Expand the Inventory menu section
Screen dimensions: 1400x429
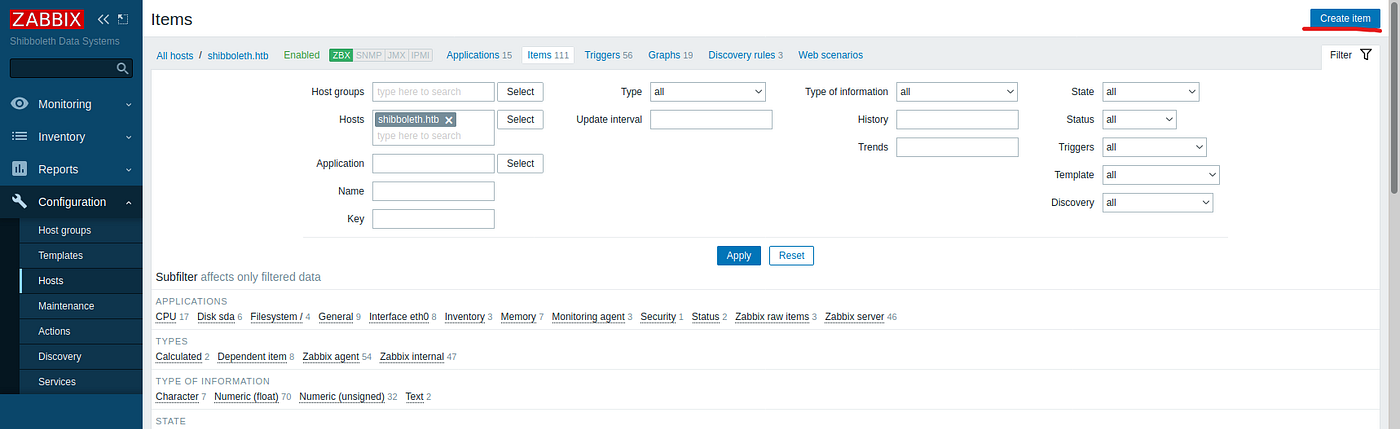[71, 136]
